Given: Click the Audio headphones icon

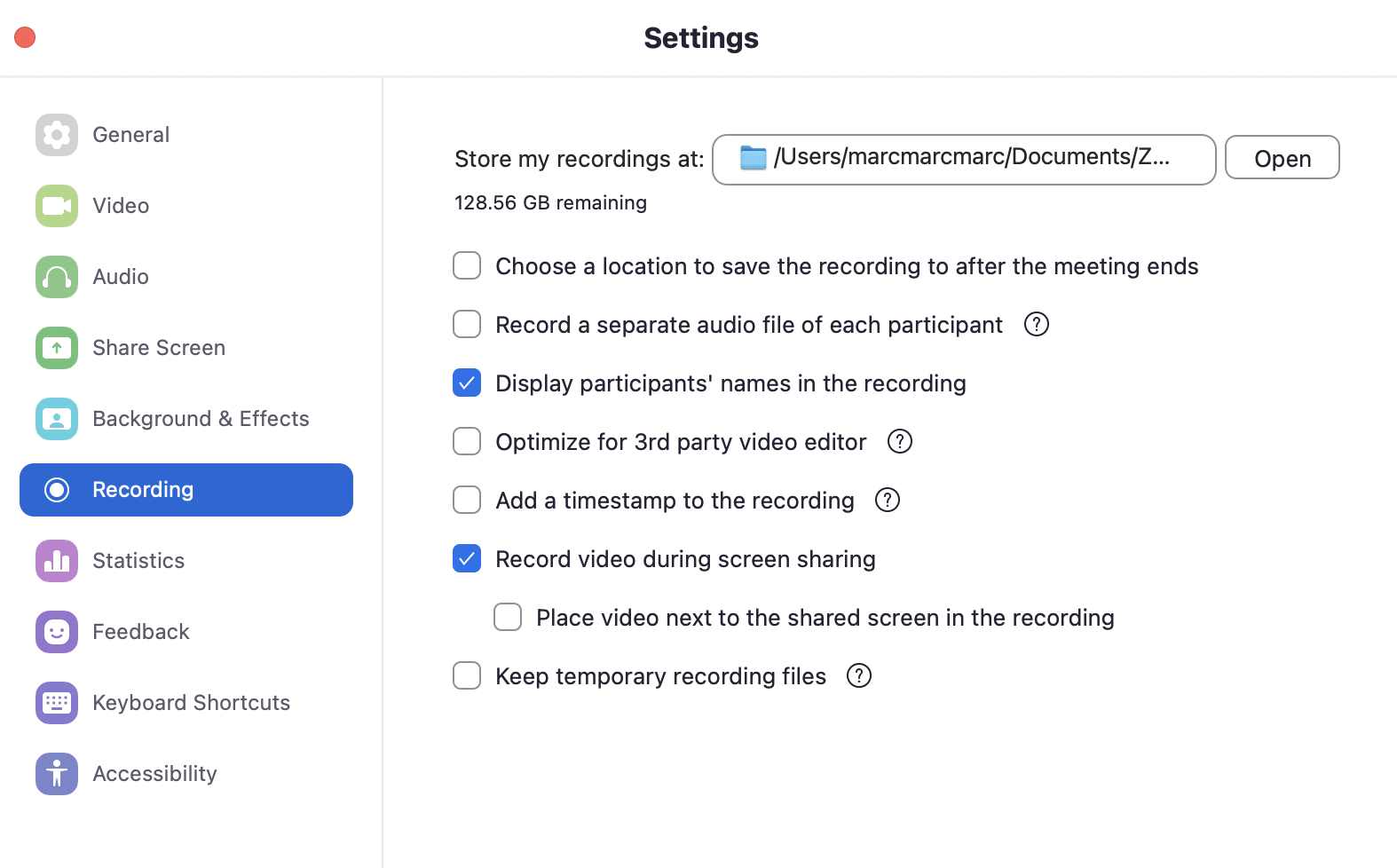Looking at the screenshot, I should point(57,277).
